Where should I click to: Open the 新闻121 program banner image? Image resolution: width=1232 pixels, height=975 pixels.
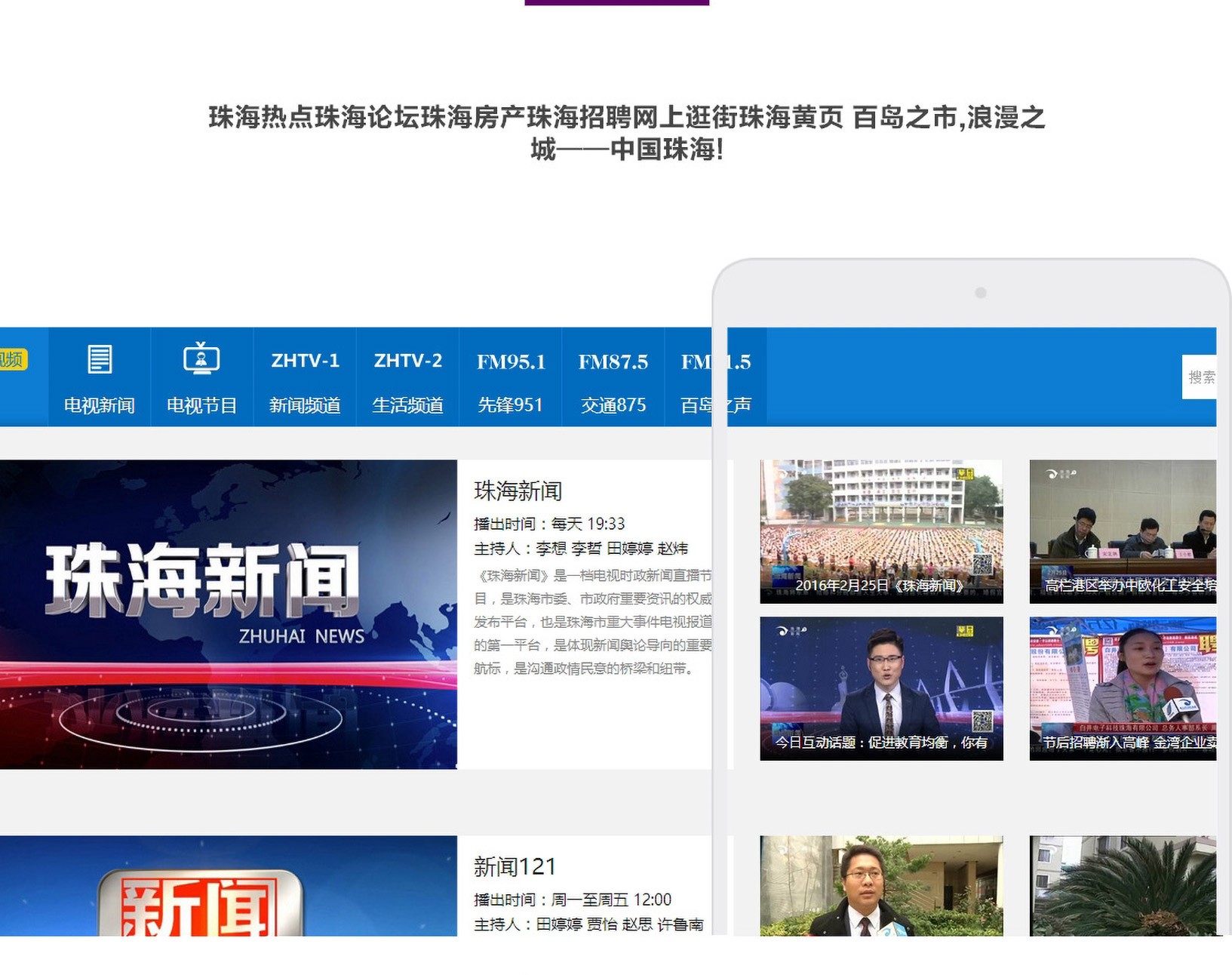228,887
